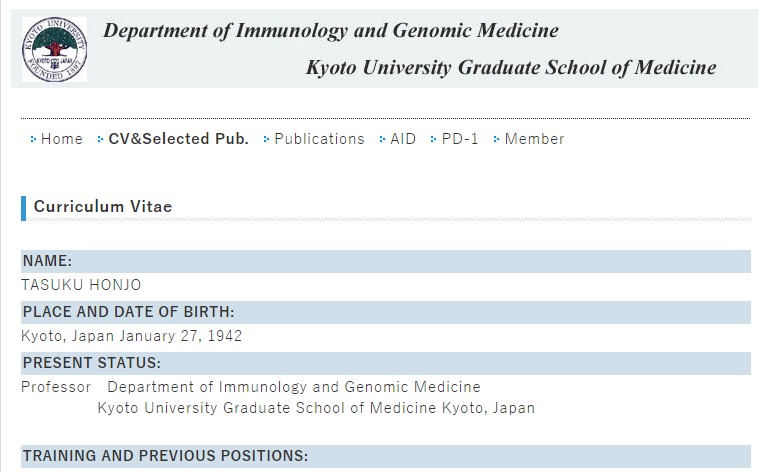Click the TRAINING AND PREVIOUS POSITIONS header

point(386,456)
